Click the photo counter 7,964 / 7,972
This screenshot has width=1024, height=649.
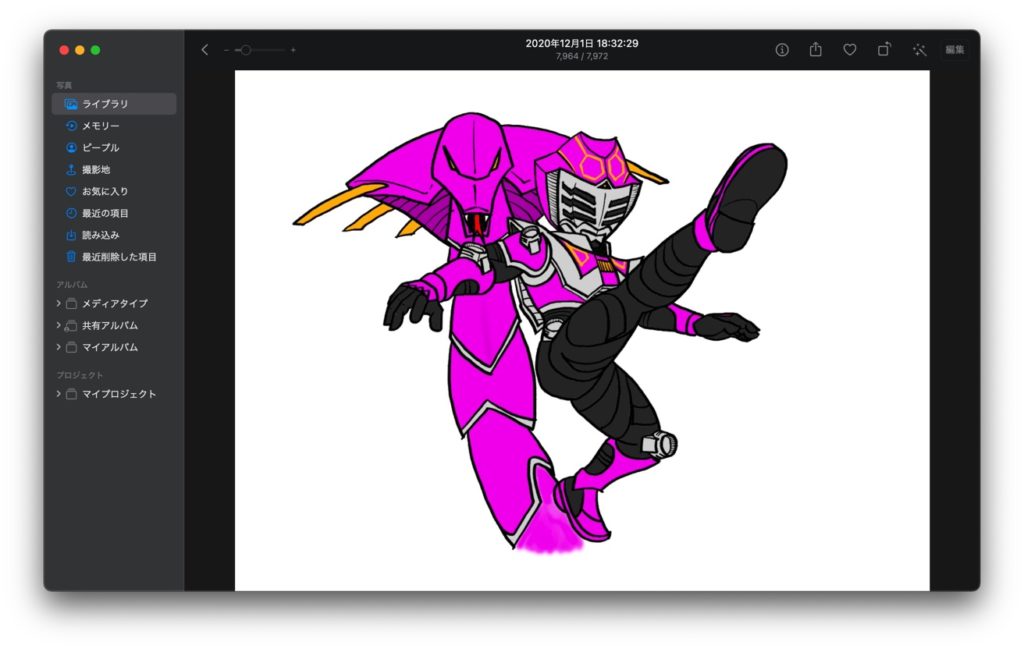point(582,56)
